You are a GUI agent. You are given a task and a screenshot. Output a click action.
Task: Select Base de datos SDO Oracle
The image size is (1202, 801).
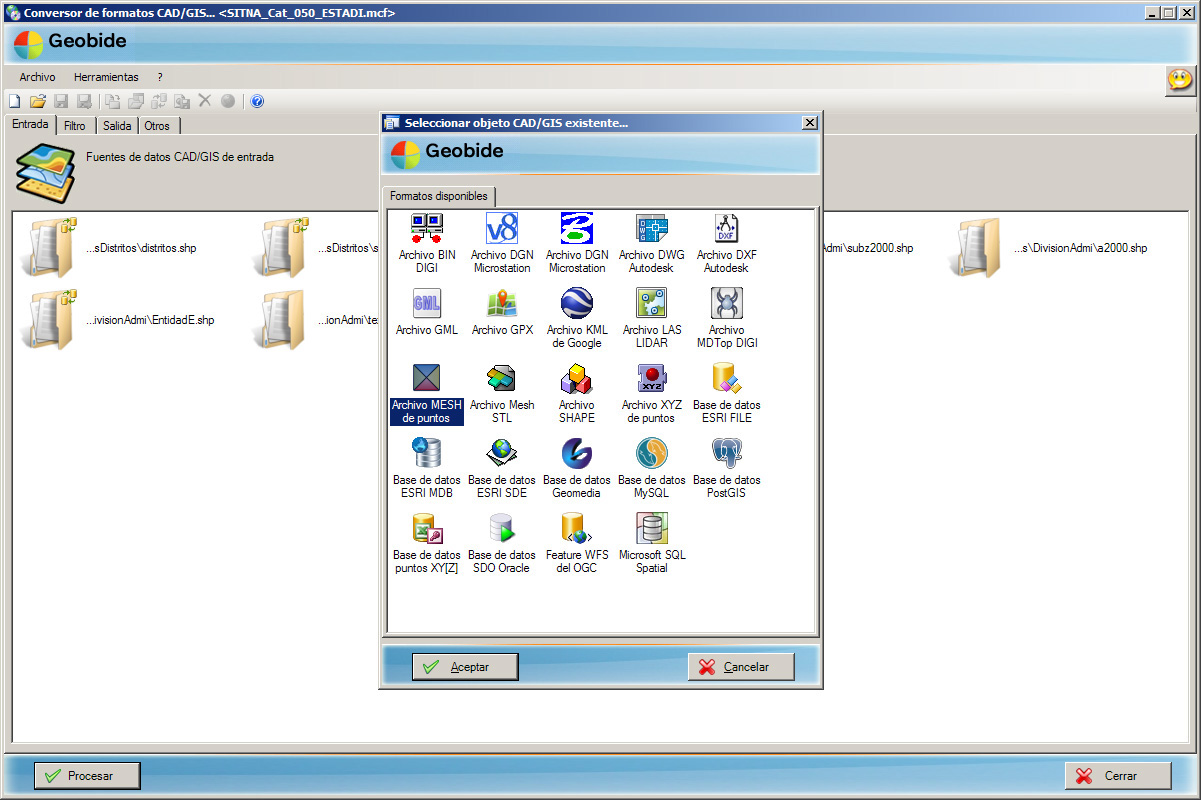[x=501, y=529]
